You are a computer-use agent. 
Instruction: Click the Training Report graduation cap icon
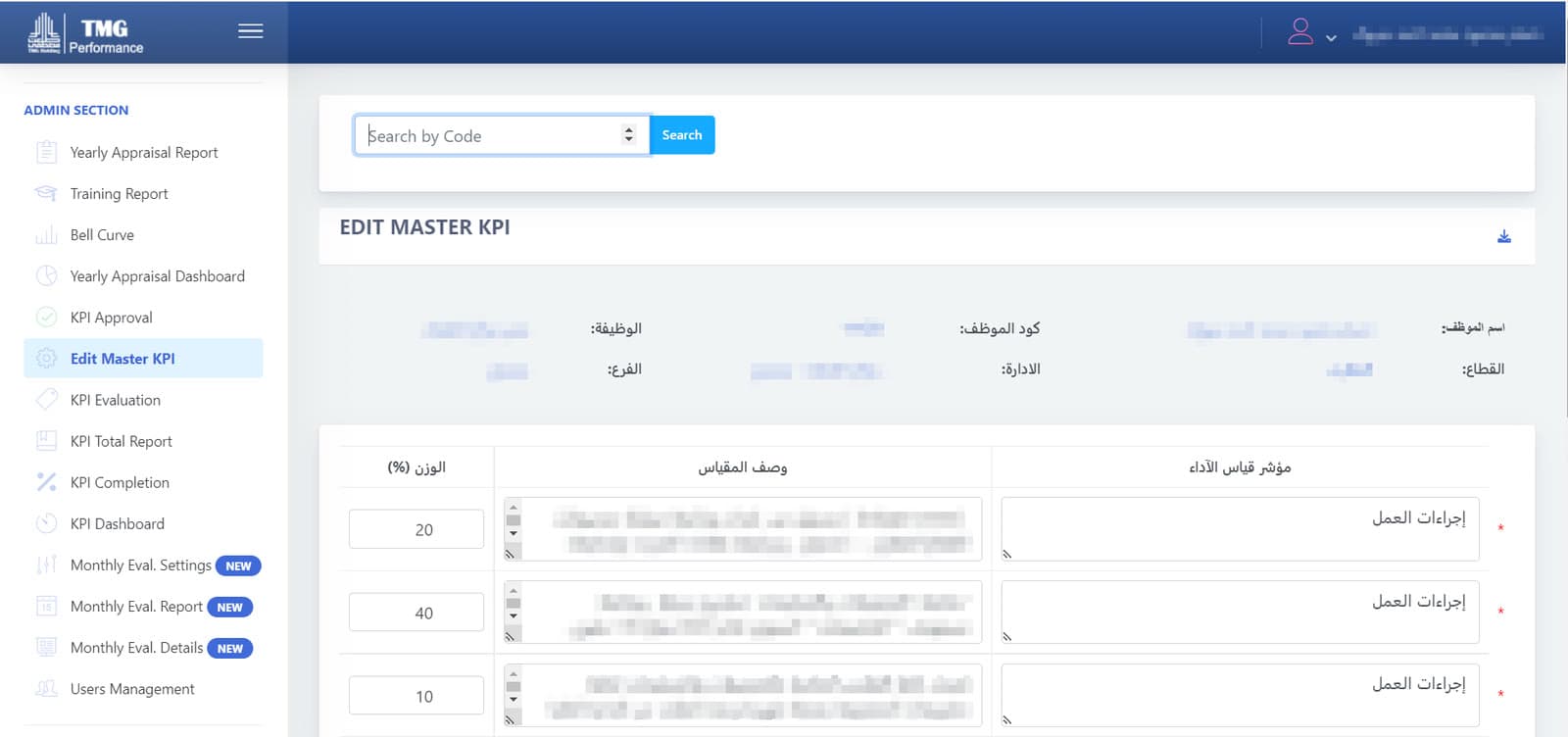tap(46, 193)
